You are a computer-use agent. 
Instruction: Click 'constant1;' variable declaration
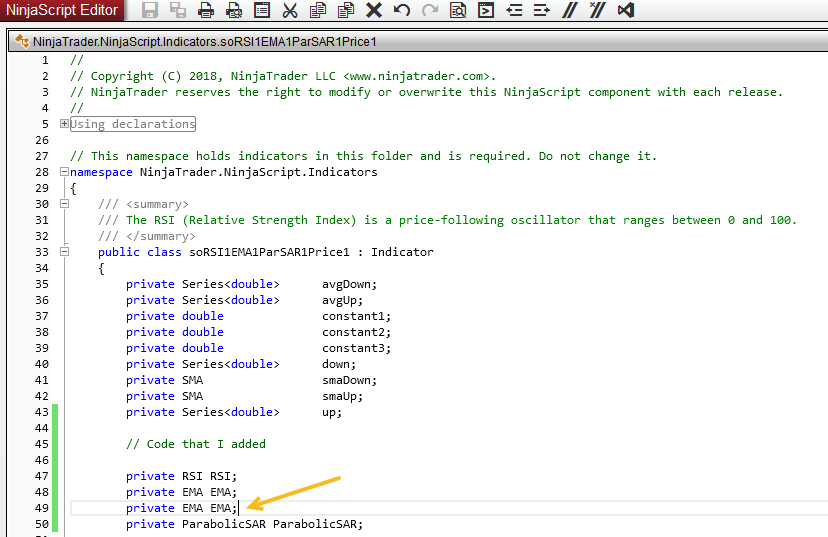point(356,316)
